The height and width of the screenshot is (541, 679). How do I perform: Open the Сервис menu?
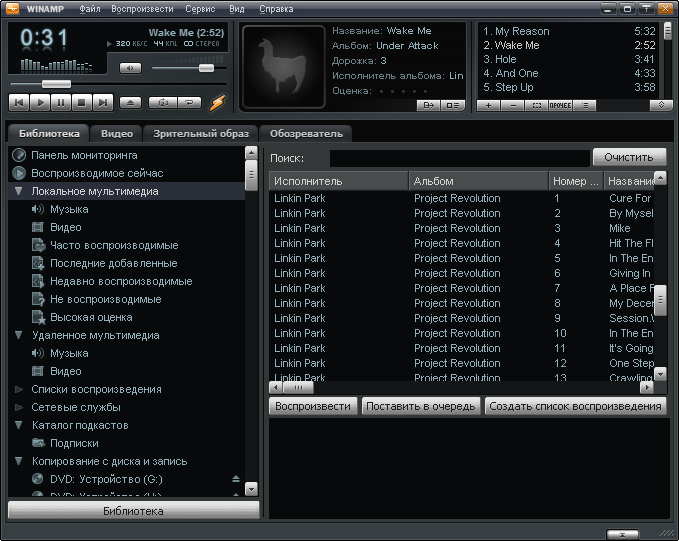199,9
